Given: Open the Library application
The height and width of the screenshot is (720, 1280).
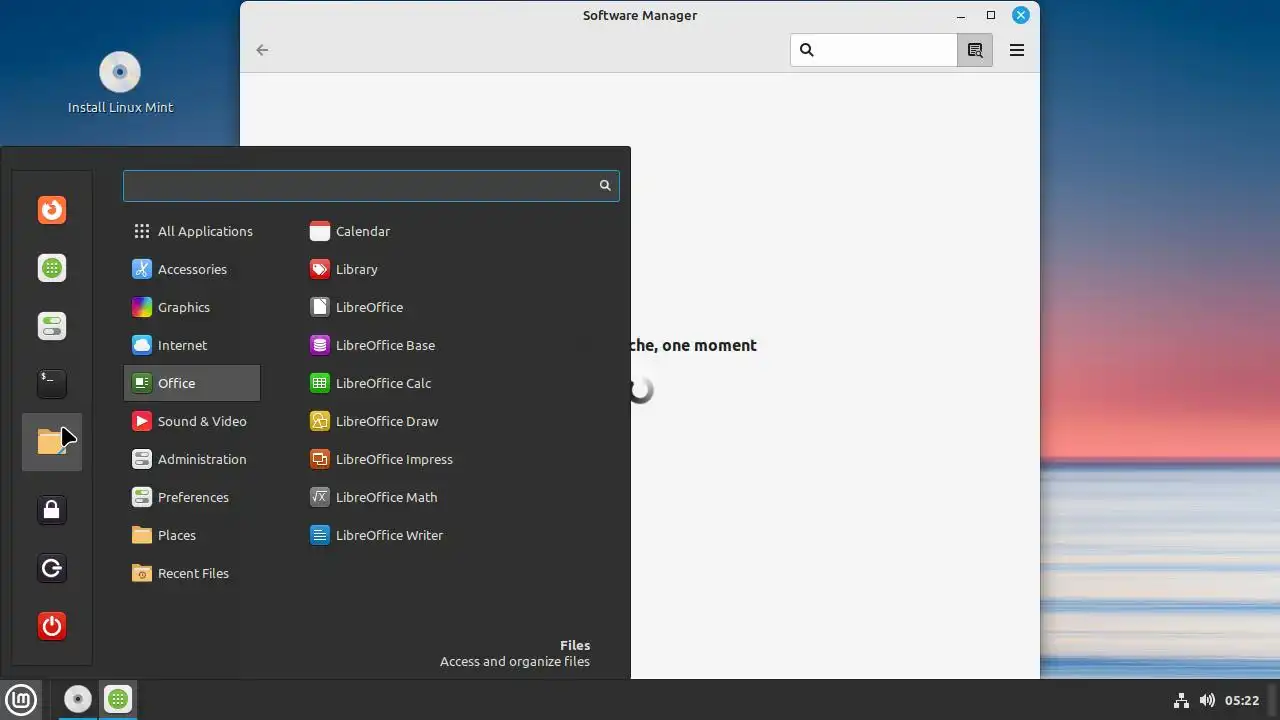Looking at the screenshot, I should coord(345,269).
